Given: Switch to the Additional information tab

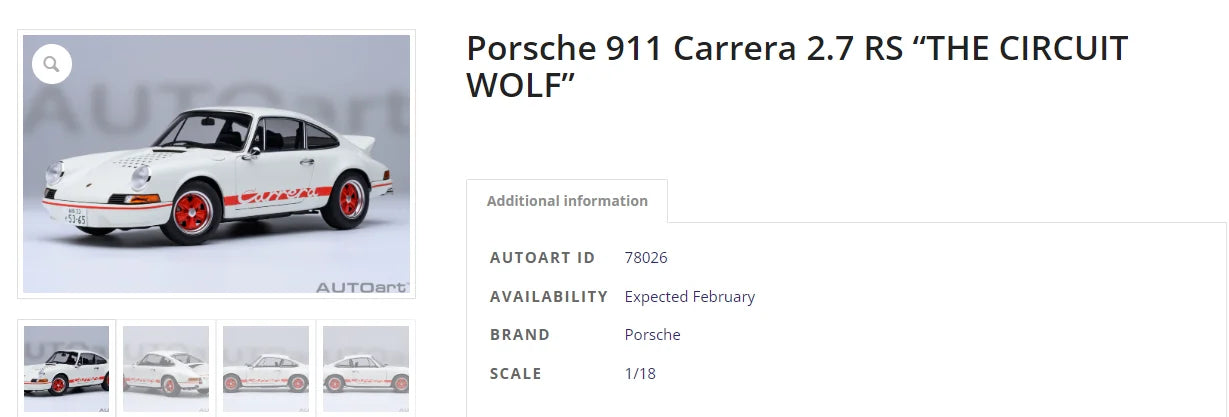Looking at the screenshot, I should click(567, 201).
